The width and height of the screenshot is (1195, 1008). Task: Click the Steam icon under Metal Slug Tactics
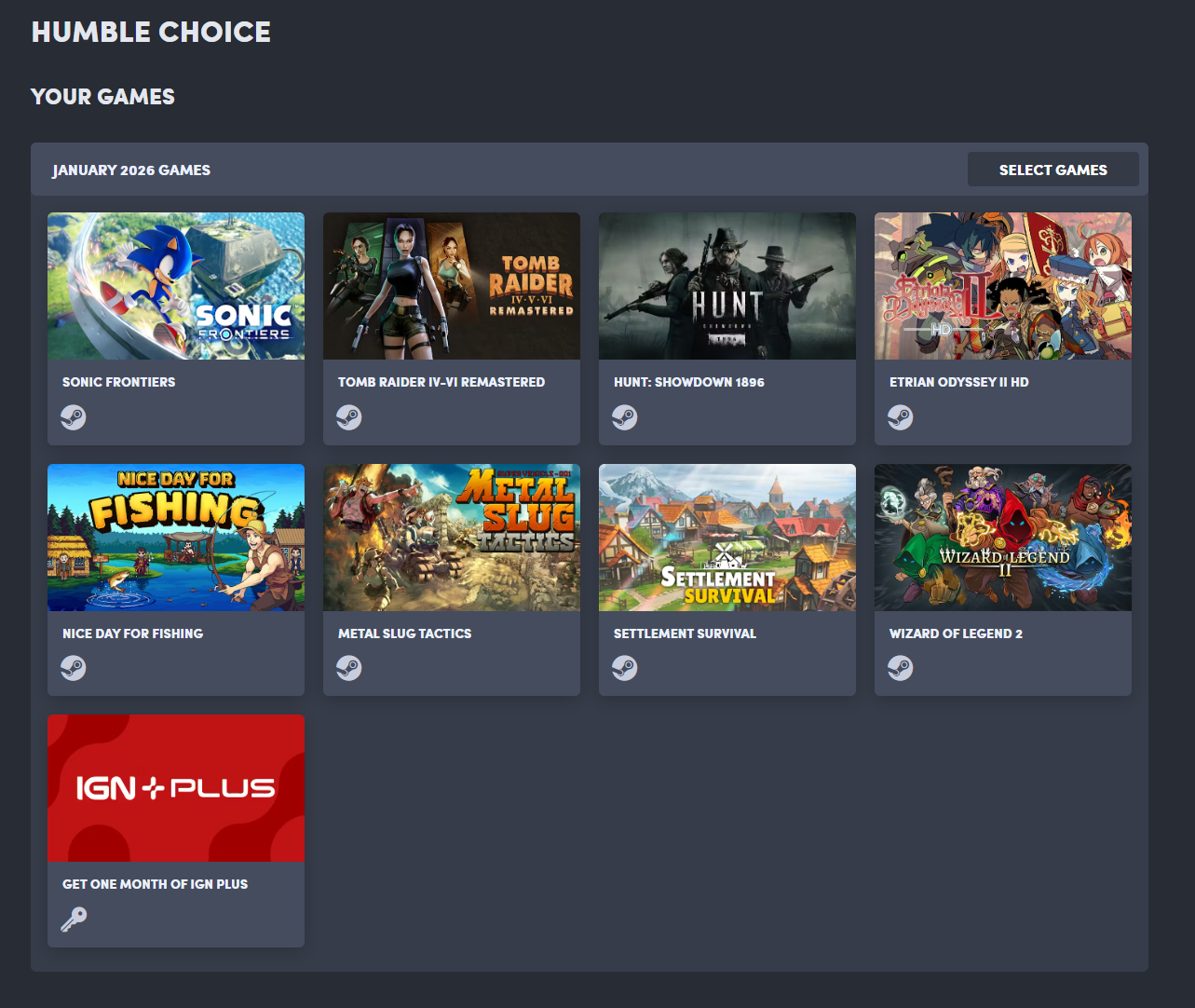point(349,668)
